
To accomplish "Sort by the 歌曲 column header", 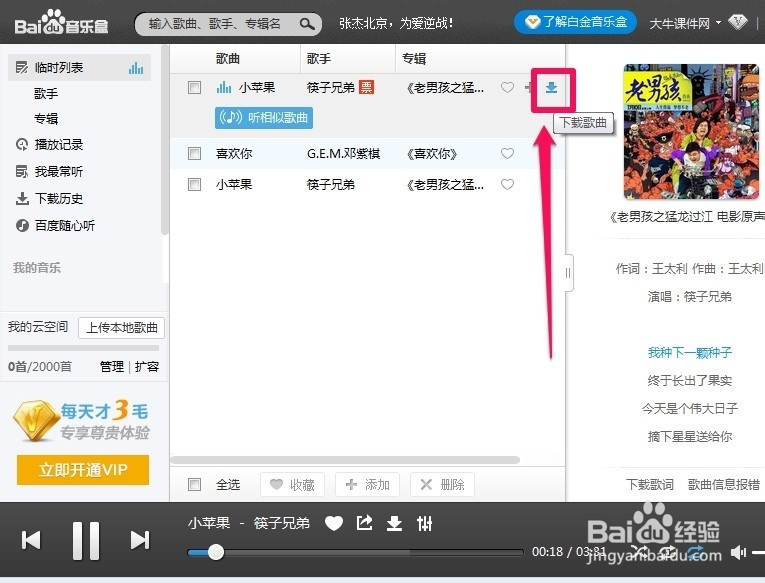I will [x=228, y=59].
